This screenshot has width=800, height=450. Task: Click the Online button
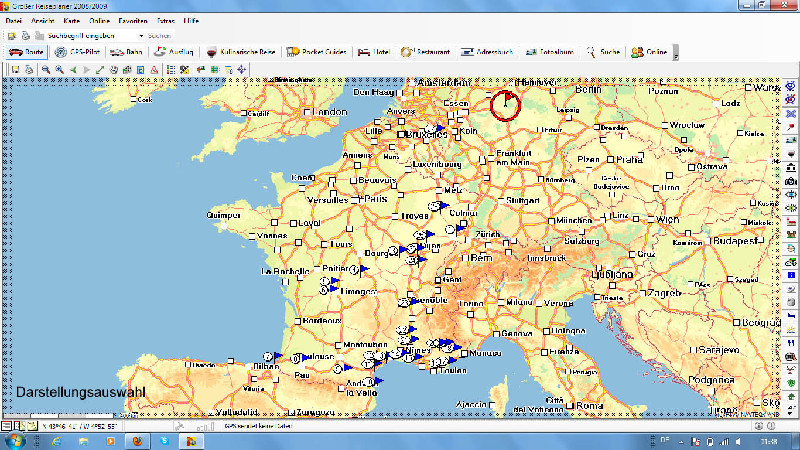[x=649, y=52]
